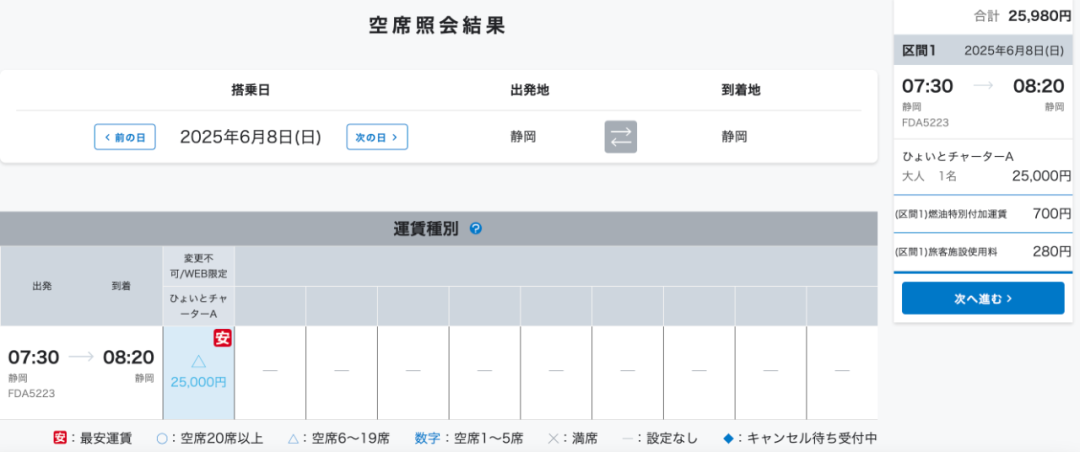The image size is (1080, 452).
Task: Click the 空席照会結果 page heading
Action: [437, 25]
